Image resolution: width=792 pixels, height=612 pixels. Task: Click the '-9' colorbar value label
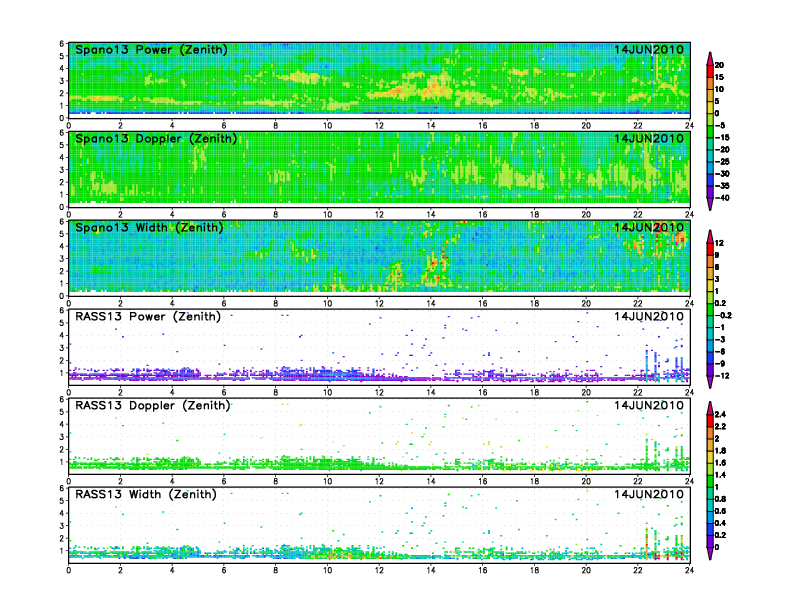tap(720, 364)
